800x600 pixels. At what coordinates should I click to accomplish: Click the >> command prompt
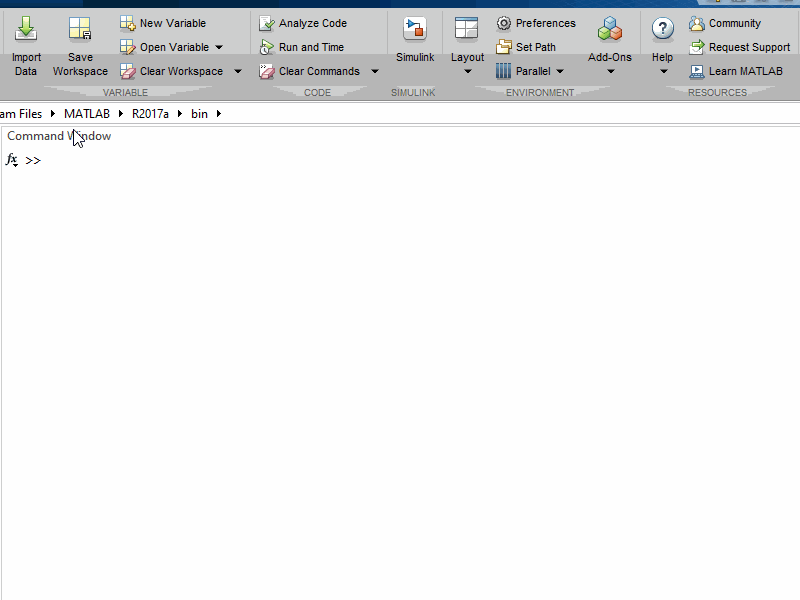pos(33,160)
